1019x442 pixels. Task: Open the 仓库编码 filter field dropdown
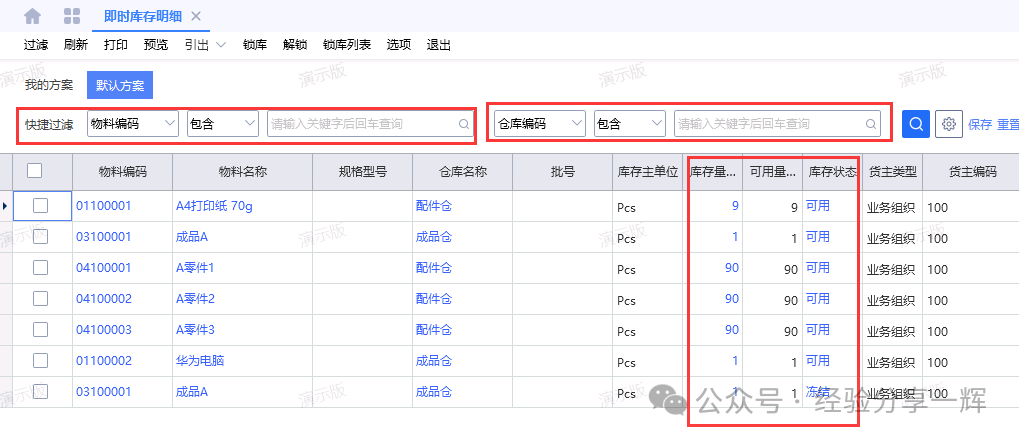[x=575, y=124]
